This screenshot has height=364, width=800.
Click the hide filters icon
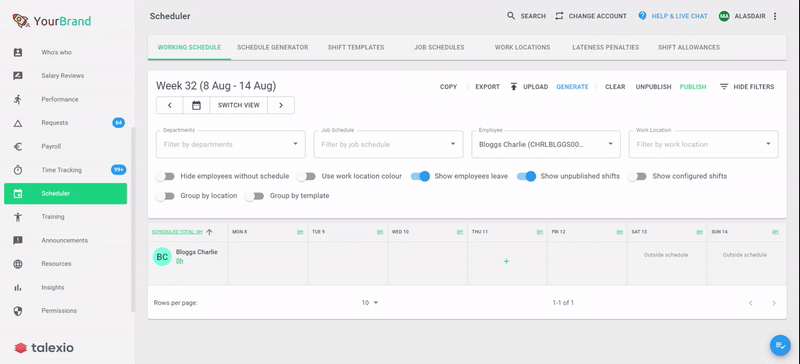tap(724, 87)
